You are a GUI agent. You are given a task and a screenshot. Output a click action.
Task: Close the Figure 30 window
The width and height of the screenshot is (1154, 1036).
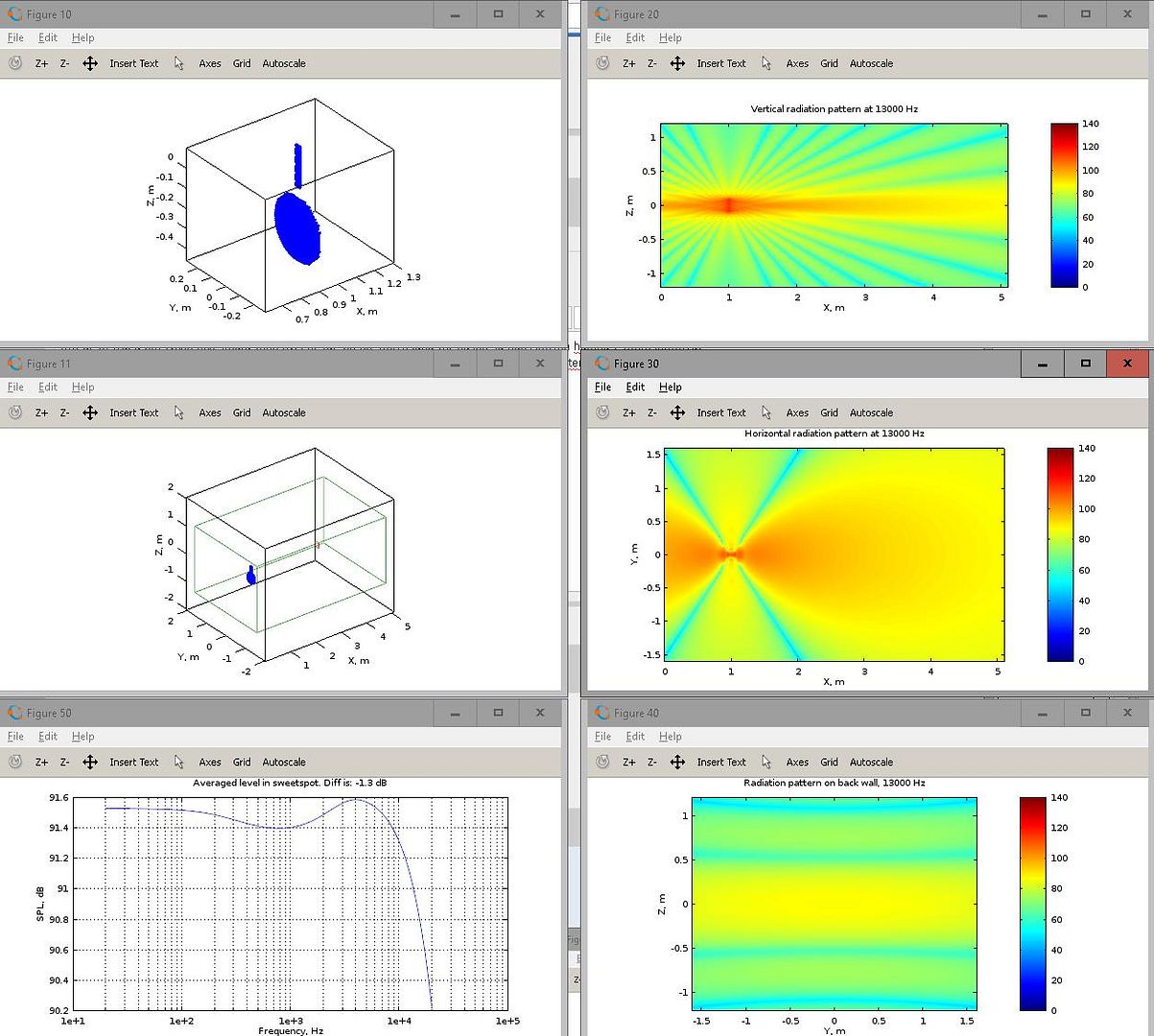tap(1127, 364)
